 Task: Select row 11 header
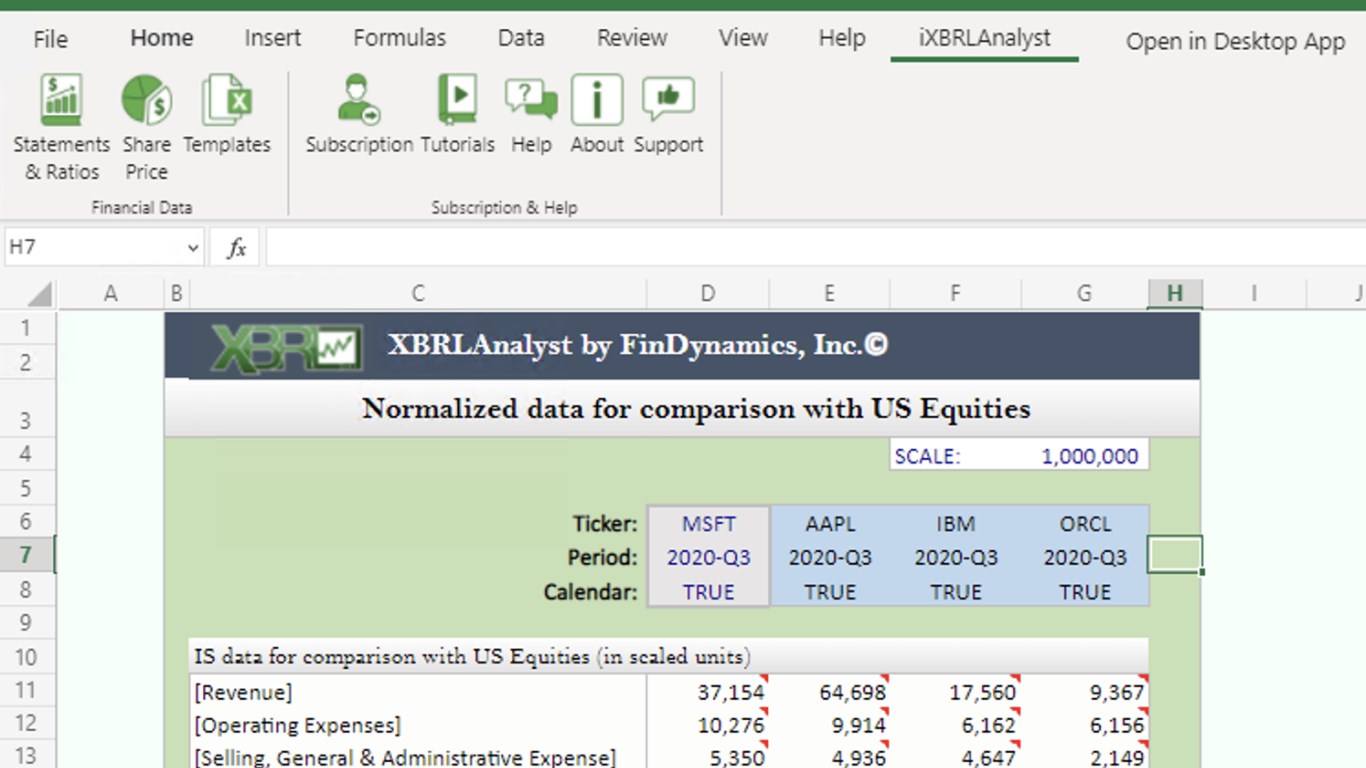[27, 690]
